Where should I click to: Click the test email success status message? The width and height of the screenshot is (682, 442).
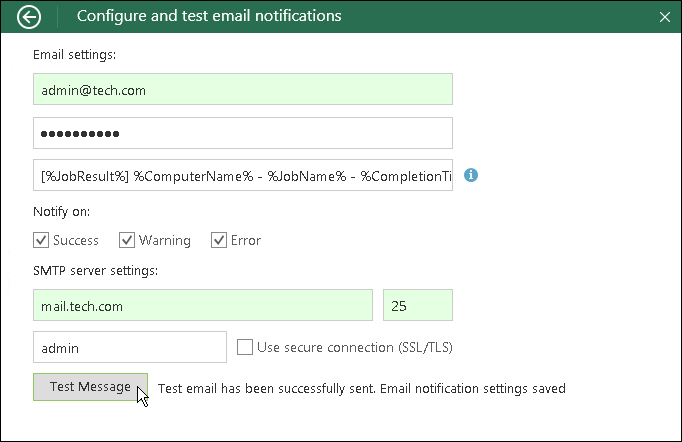[362, 388]
